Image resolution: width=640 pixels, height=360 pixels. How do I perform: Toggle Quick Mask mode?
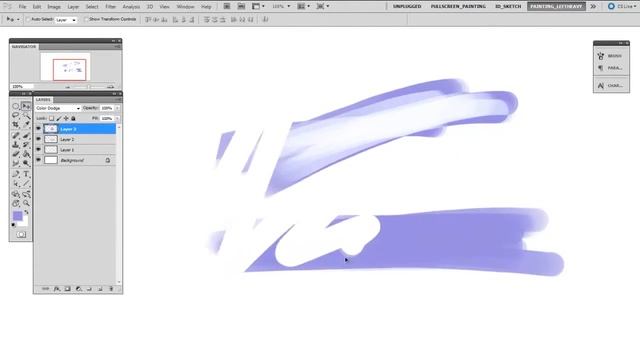[21, 235]
